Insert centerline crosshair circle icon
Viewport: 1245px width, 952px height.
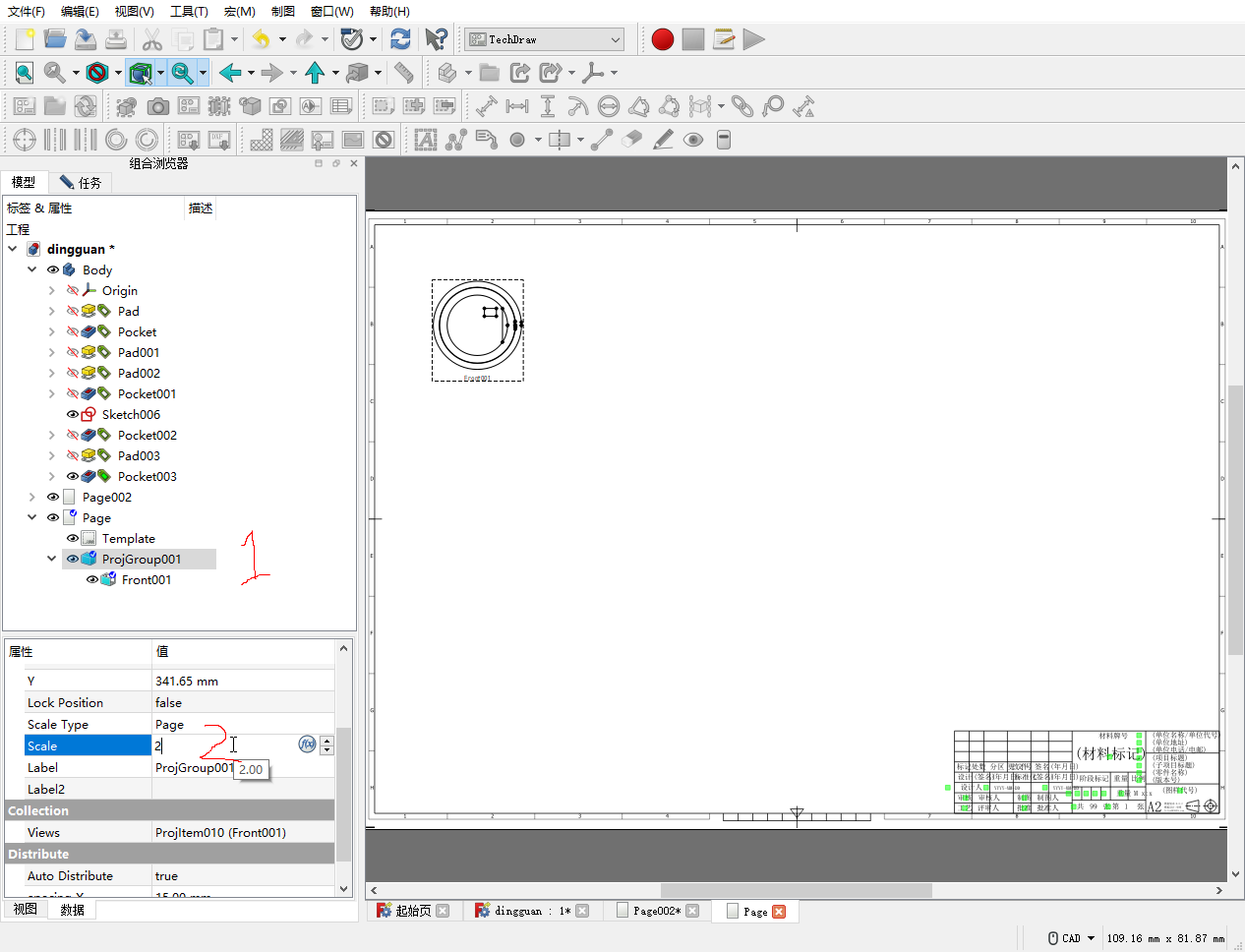(25, 140)
